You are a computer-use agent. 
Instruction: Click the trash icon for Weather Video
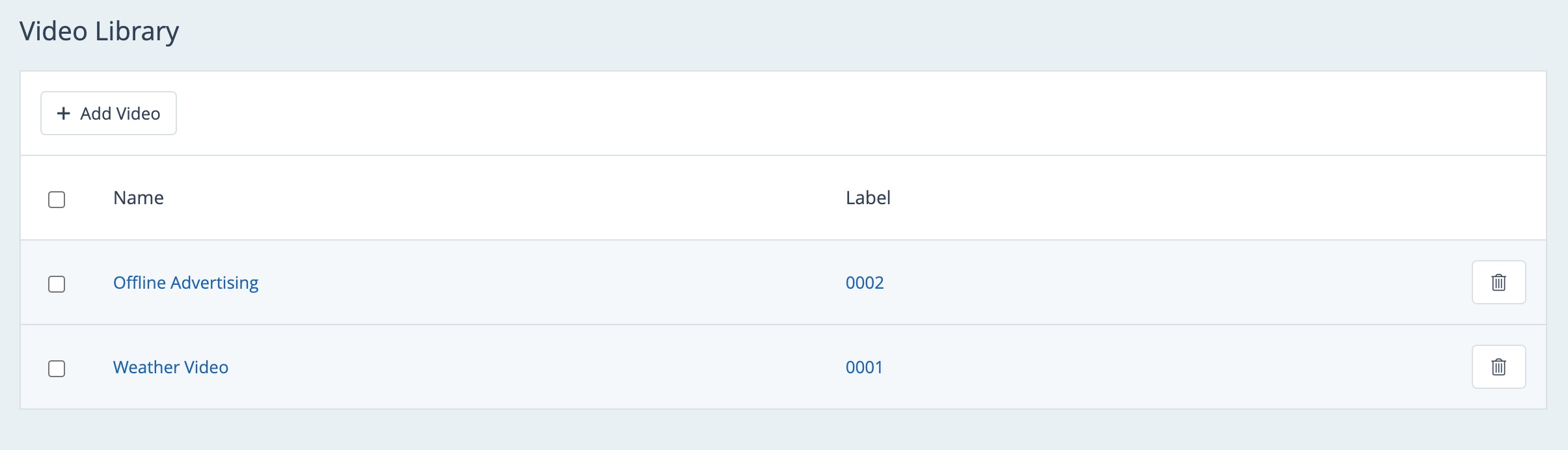pyautogui.click(x=1498, y=367)
